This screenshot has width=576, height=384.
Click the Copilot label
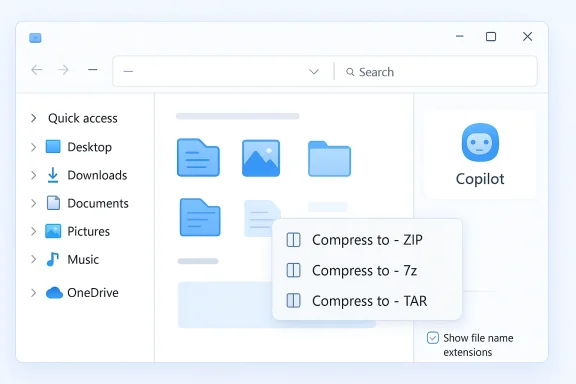point(480,179)
